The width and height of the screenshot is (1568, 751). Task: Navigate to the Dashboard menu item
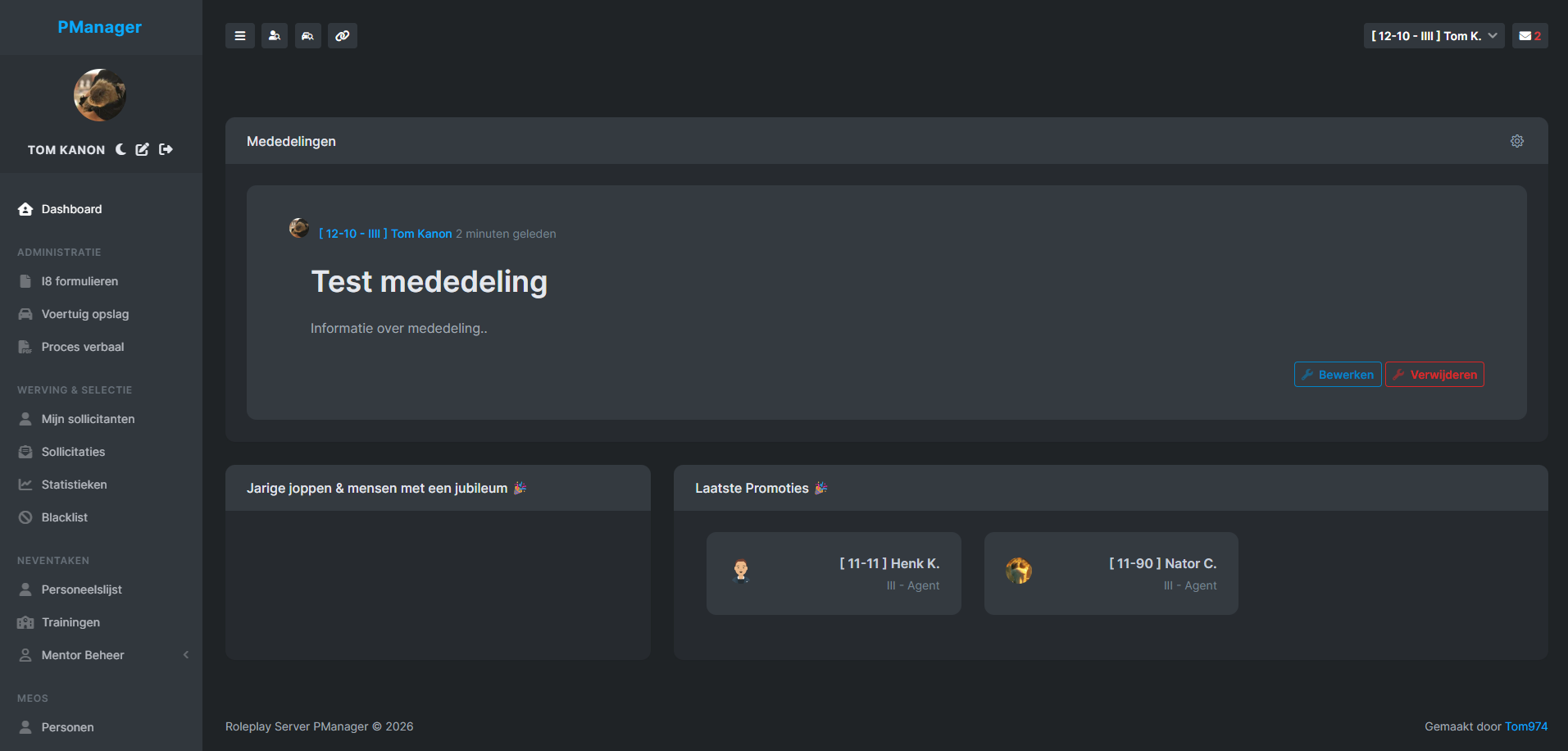click(71, 209)
